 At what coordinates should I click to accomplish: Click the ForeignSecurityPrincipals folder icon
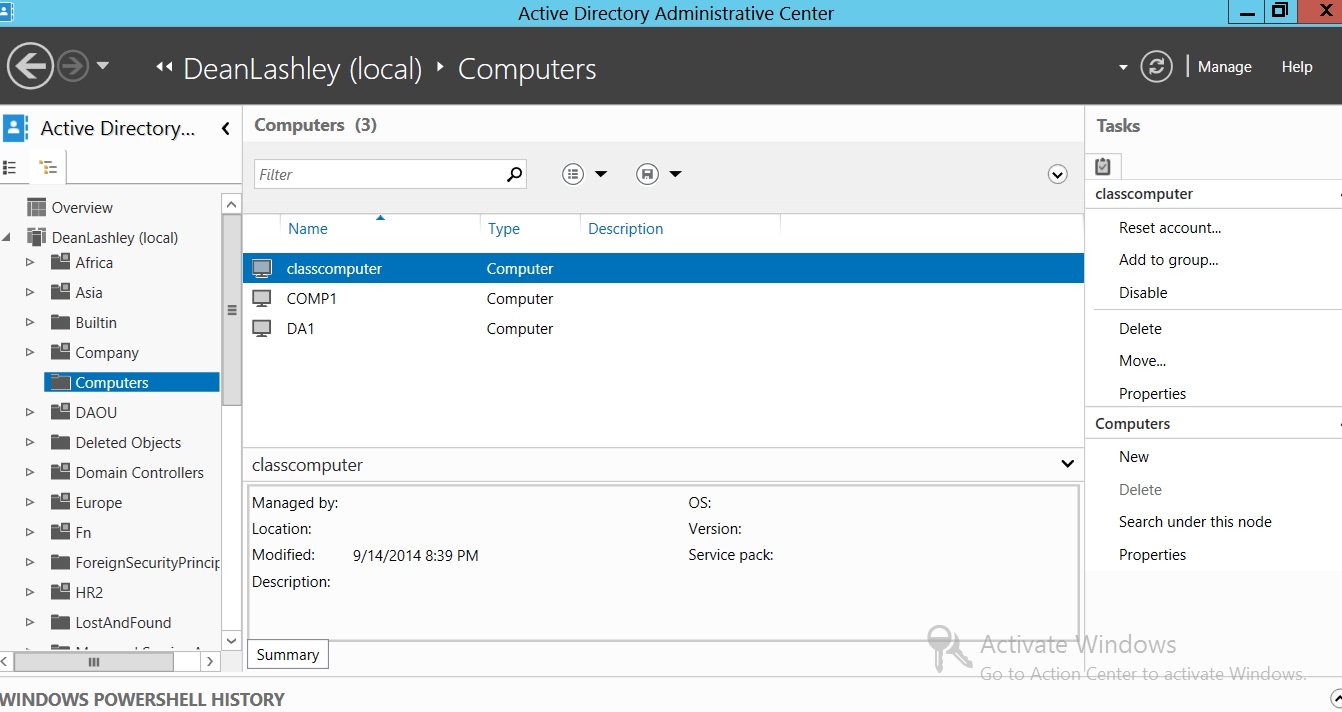[x=60, y=562]
